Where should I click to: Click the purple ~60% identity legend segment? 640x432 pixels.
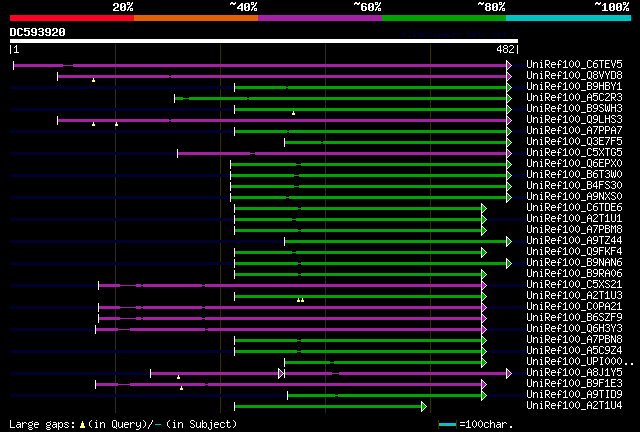click(320, 18)
